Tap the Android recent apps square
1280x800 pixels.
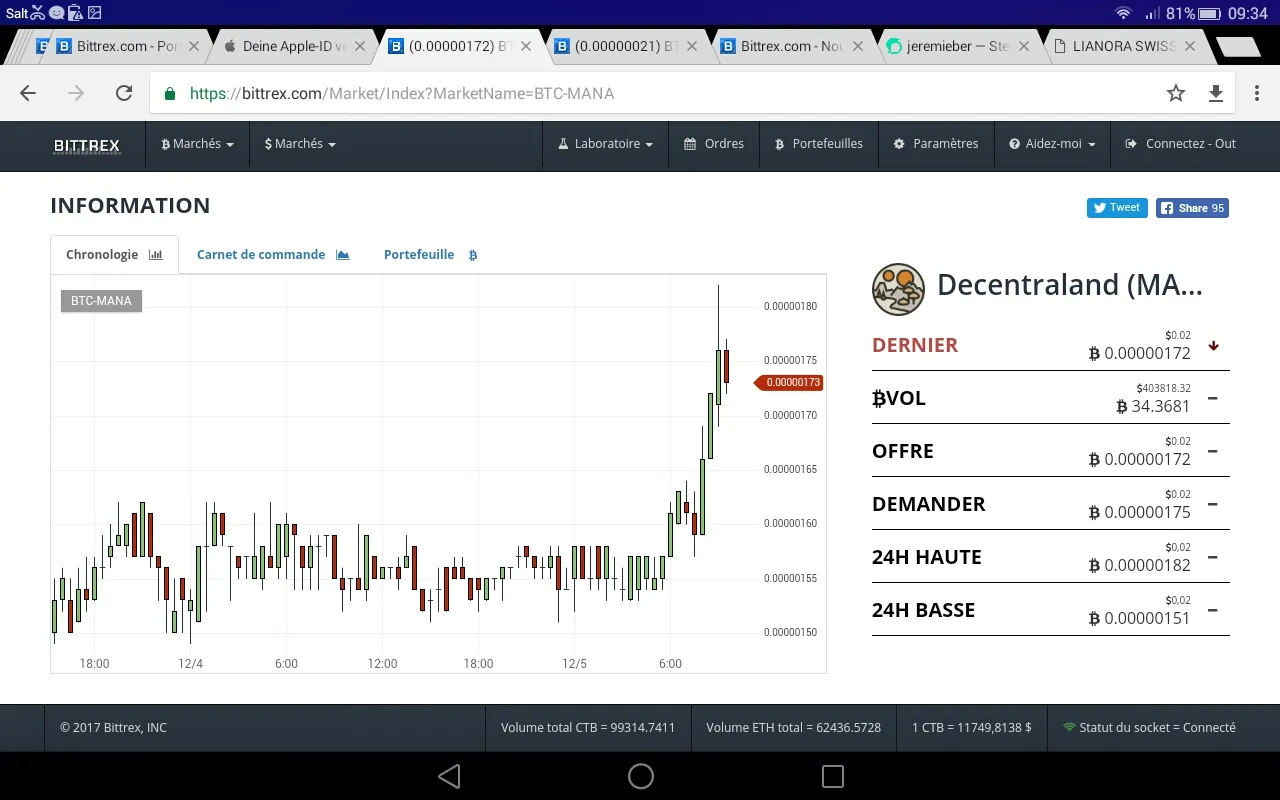point(832,776)
